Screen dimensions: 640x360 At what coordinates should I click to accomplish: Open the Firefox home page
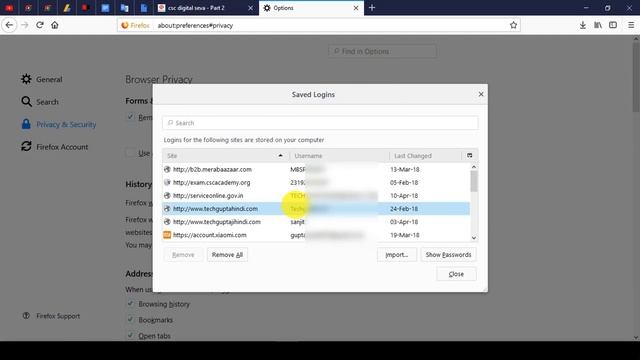55,25
